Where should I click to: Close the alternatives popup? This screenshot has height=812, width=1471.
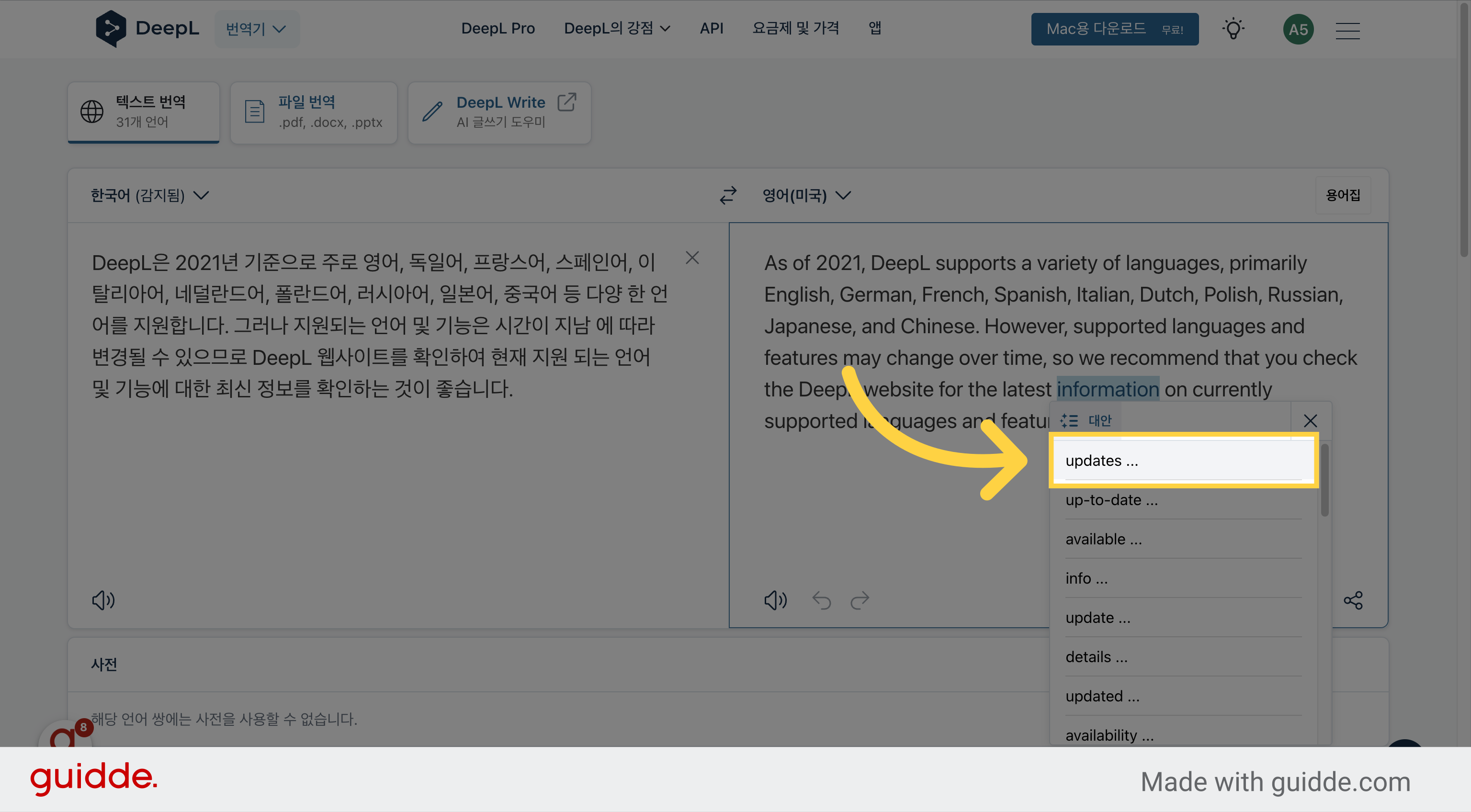1310,421
